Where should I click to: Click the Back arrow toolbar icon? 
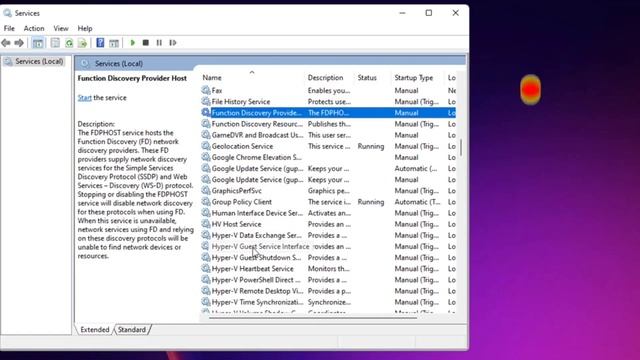(6, 43)
